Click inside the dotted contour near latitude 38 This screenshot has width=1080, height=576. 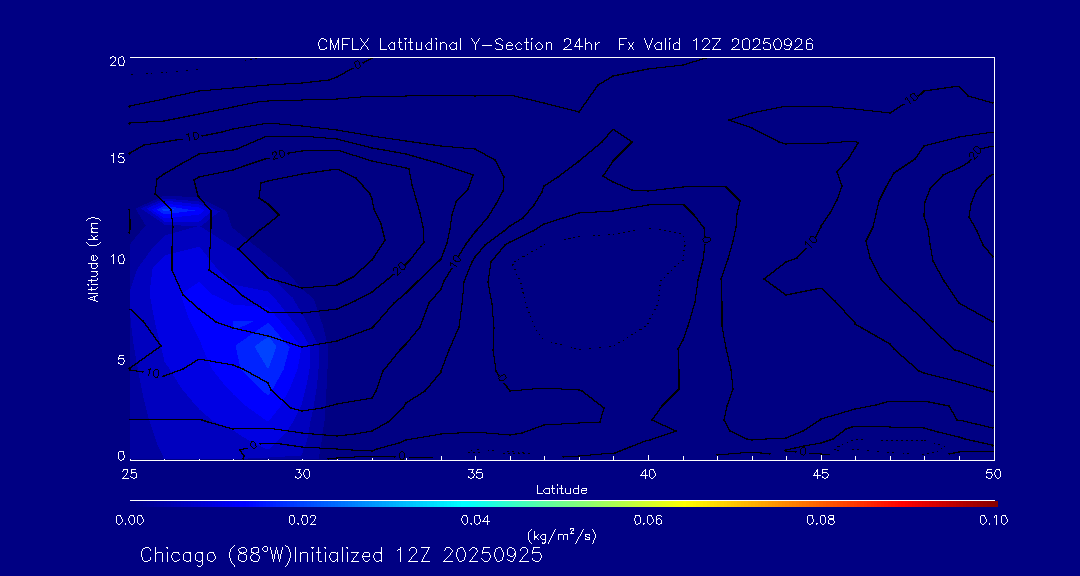(600, 280)
